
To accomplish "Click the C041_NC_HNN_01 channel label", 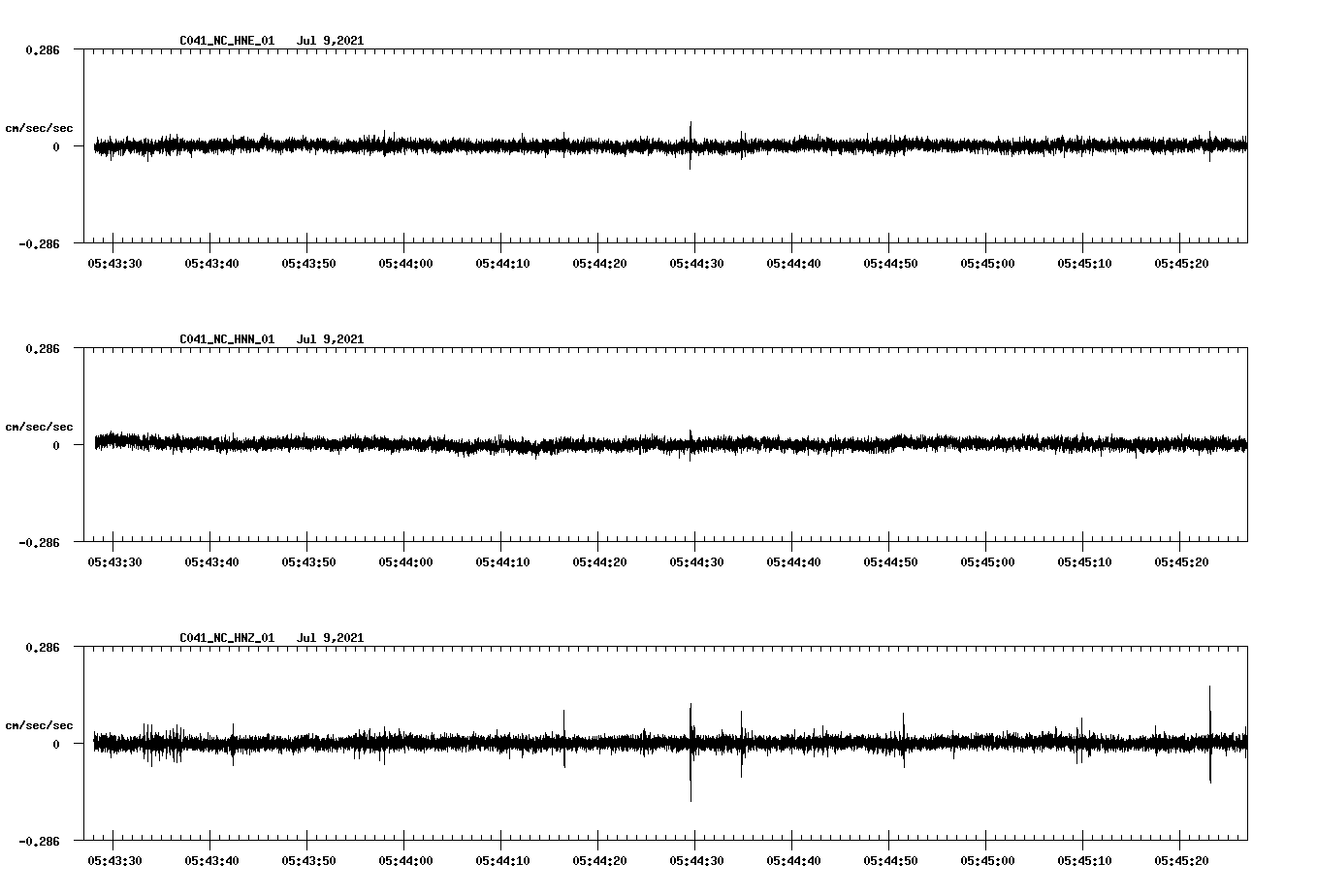I will pyautogui.click(x=226, y=339).
